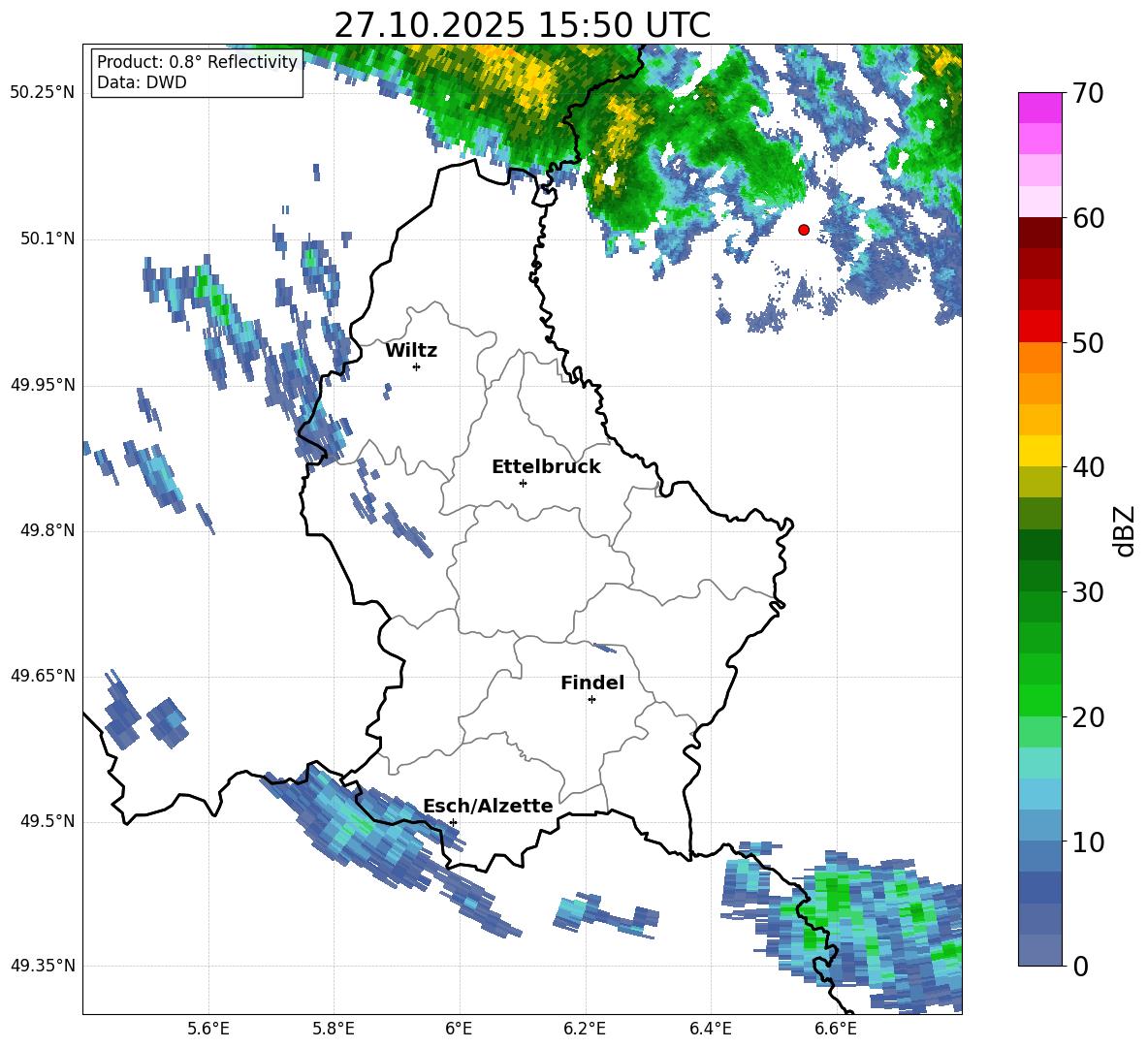Click the dark green swatch above 30
This screenshot has width=1148, height=1048.
coord(1039,576)
